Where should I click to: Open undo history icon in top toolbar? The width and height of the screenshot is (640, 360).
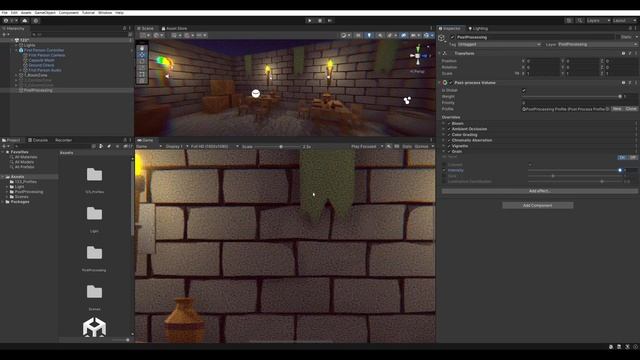(569, 20)
